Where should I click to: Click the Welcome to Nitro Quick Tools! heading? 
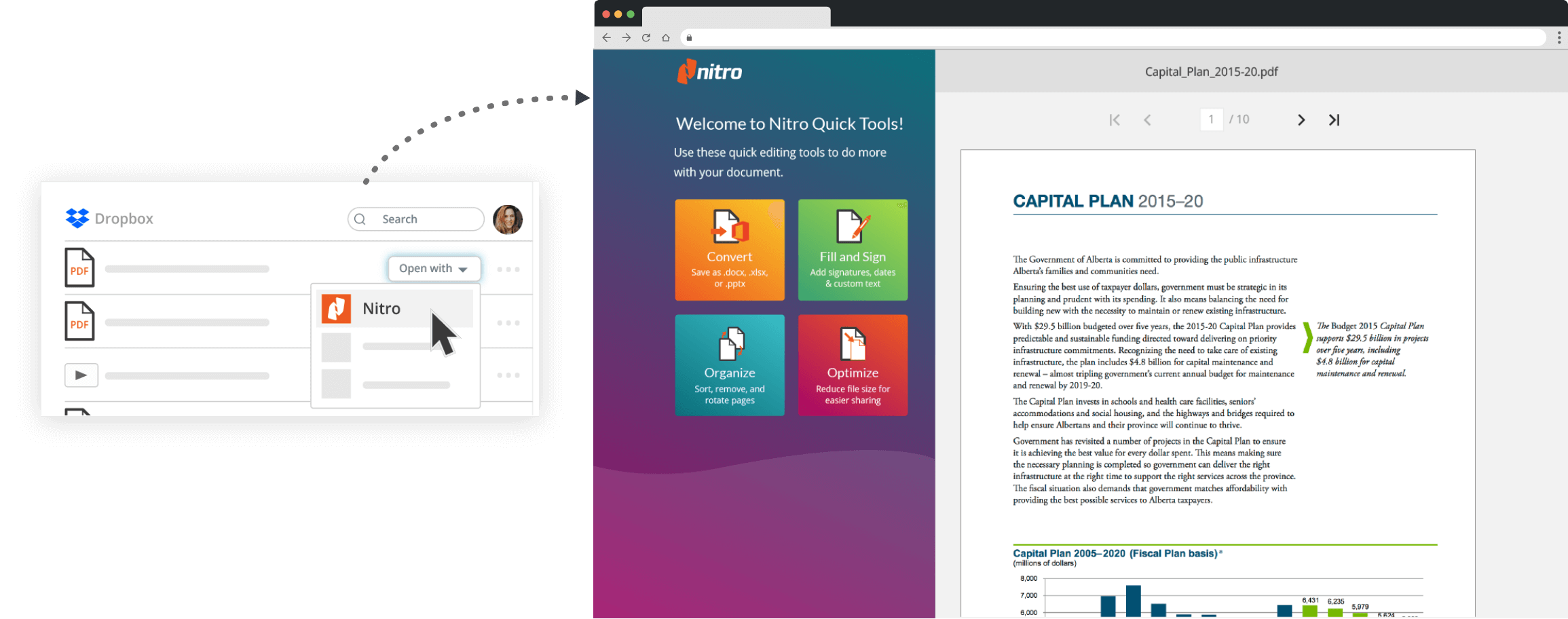click(x=789, y=124)
